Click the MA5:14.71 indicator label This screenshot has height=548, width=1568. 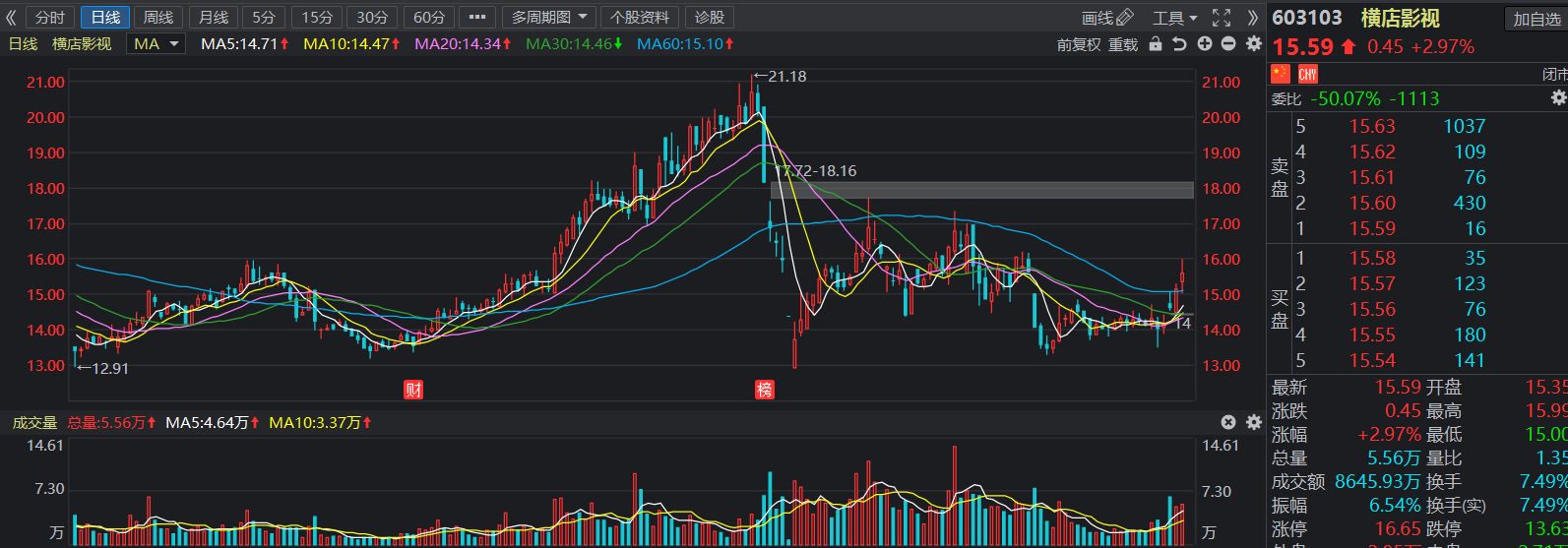click(245, 44)
